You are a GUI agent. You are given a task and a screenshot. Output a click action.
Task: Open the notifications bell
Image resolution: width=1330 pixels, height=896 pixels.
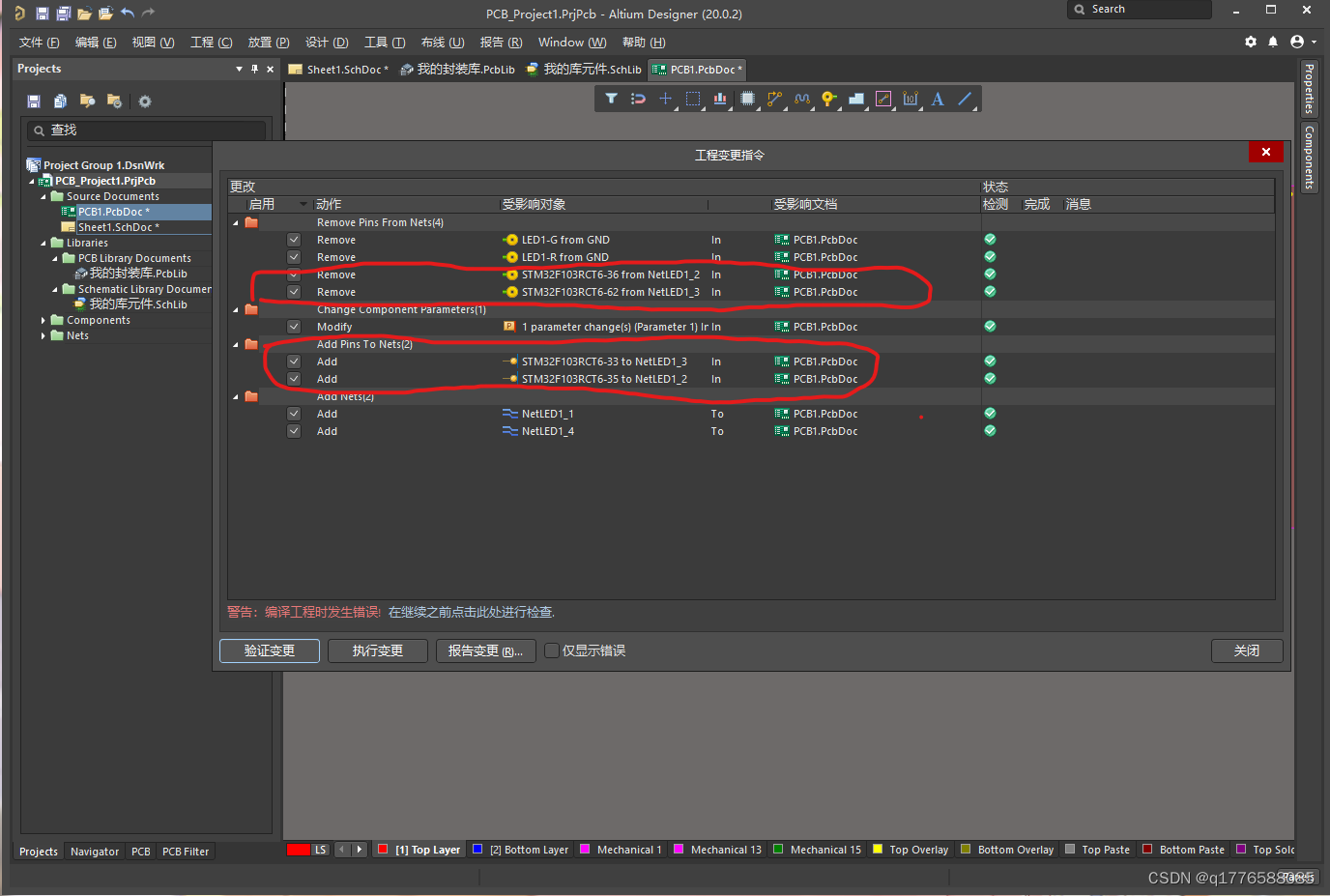coord(1273,42)
